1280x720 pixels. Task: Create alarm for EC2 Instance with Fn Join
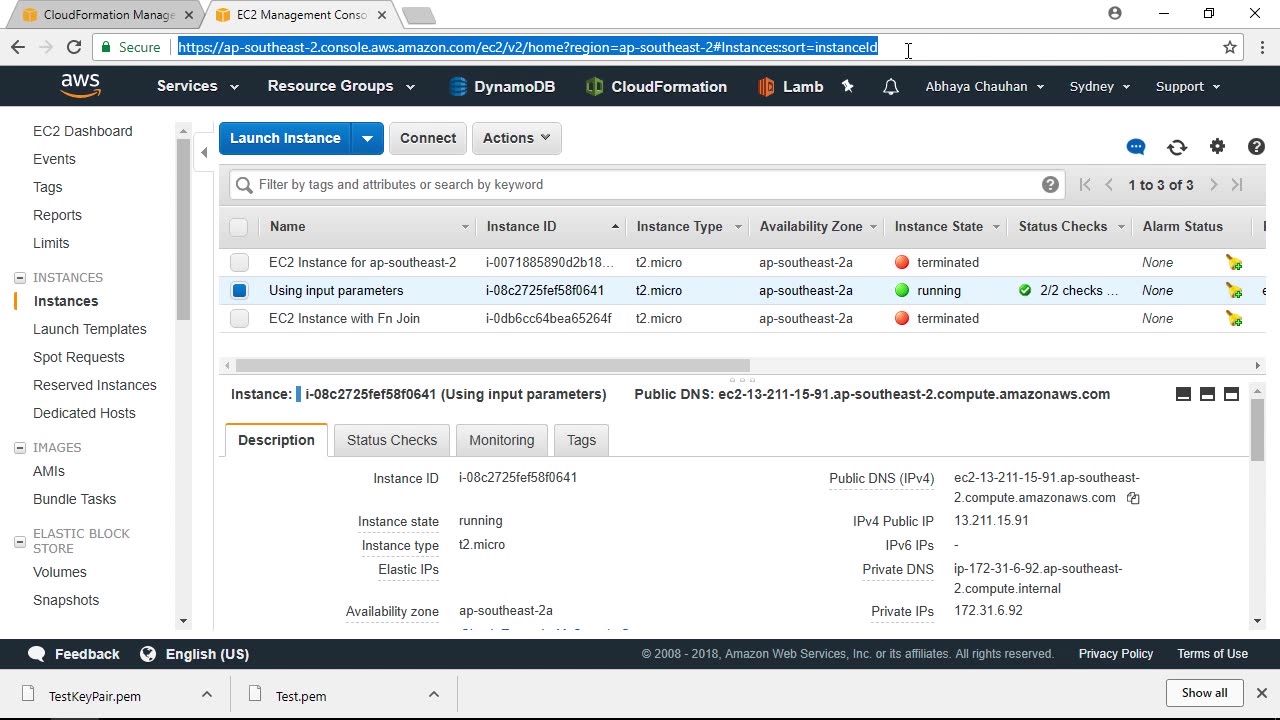click(x=1234, y=319)
